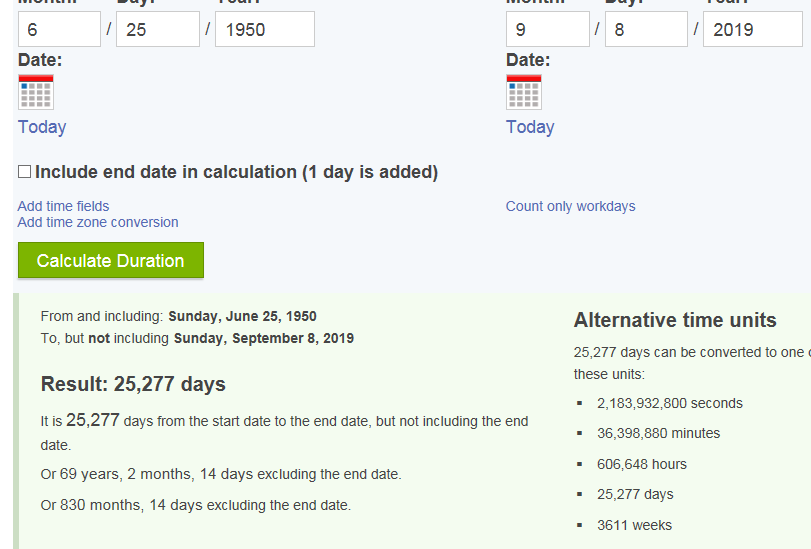Image resolution: width=811 pixels, height=549 pixels.
Task: Click the 2,183,932,800 seconds list entry
Action: point(669,403)
